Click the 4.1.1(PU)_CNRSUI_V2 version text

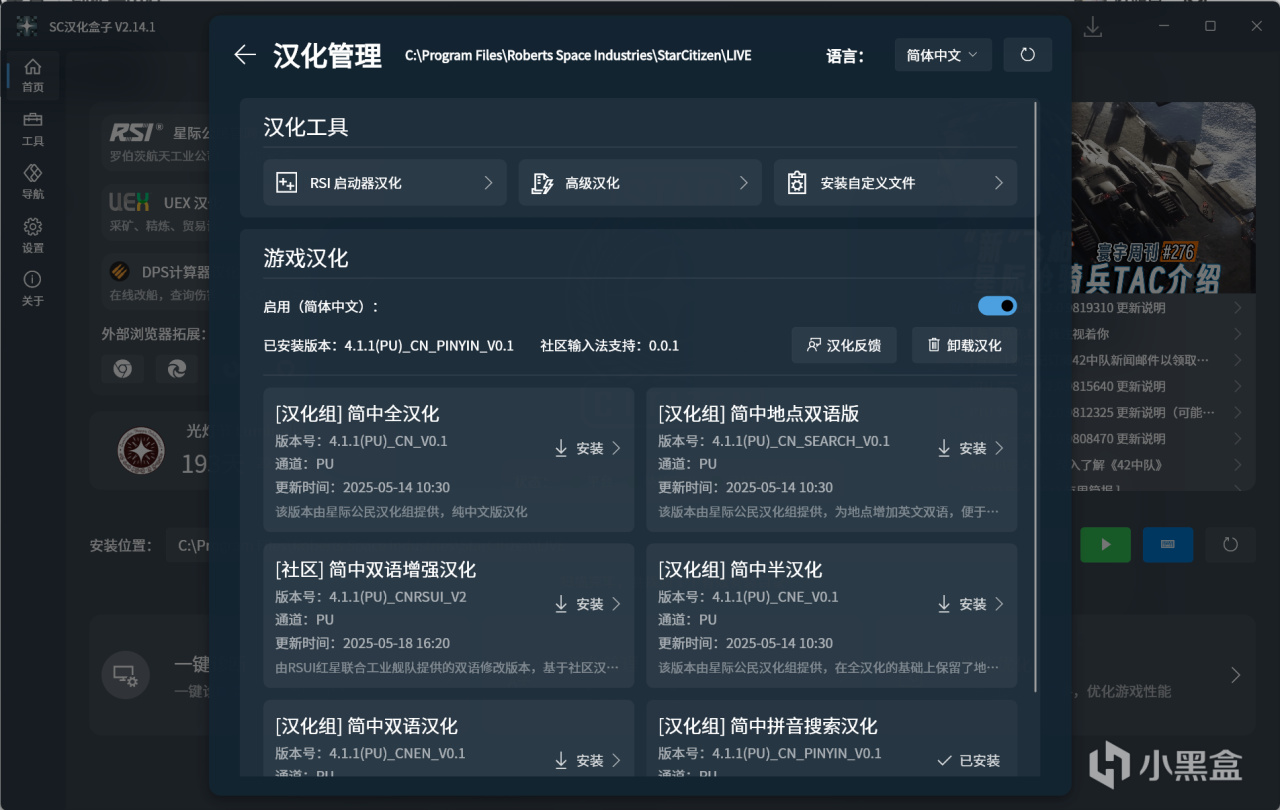398,597
